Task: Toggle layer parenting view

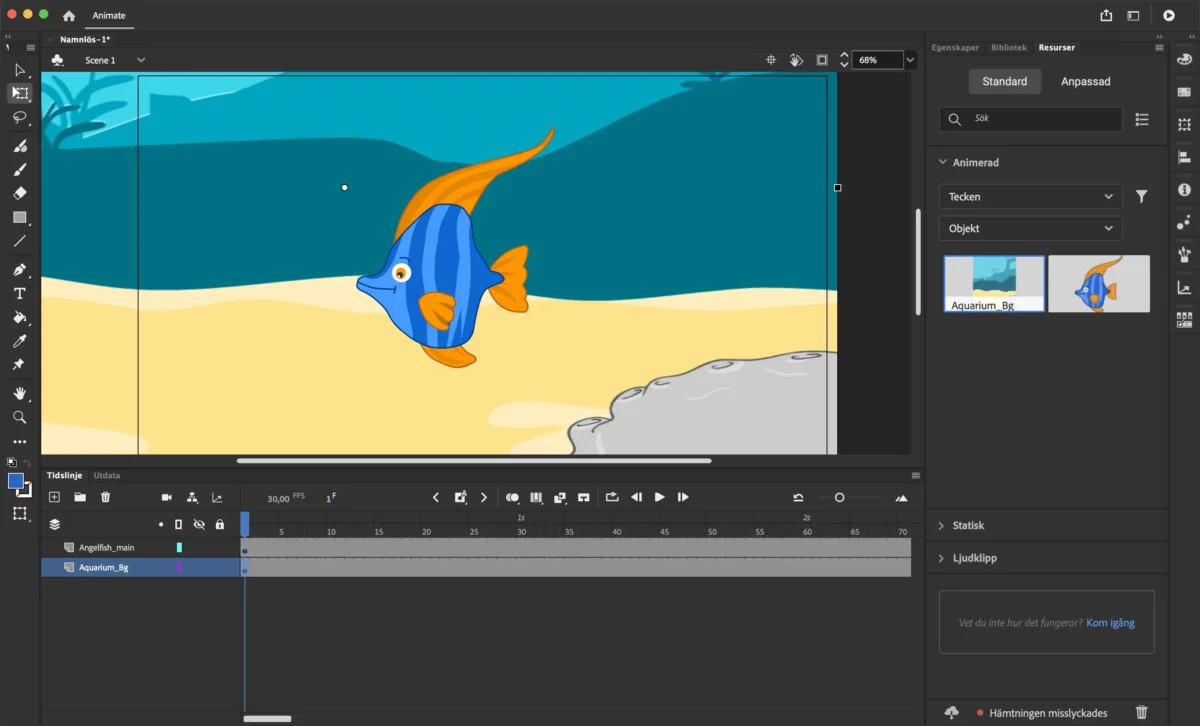Action: point(192,497)
